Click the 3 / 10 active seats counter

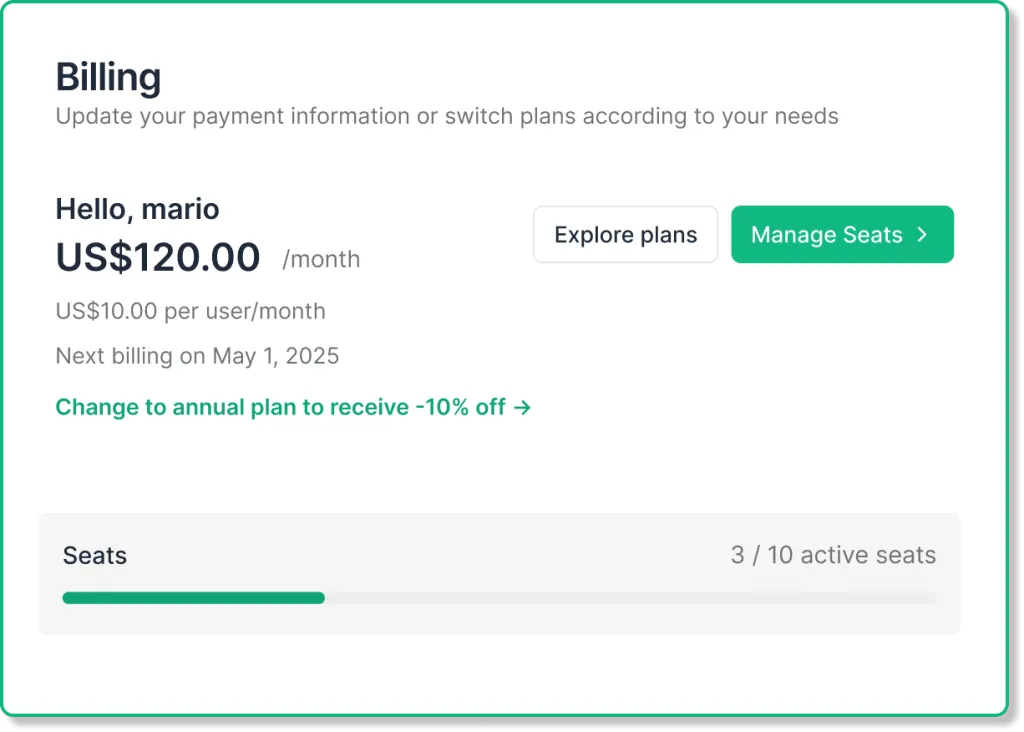pos(833,555)
